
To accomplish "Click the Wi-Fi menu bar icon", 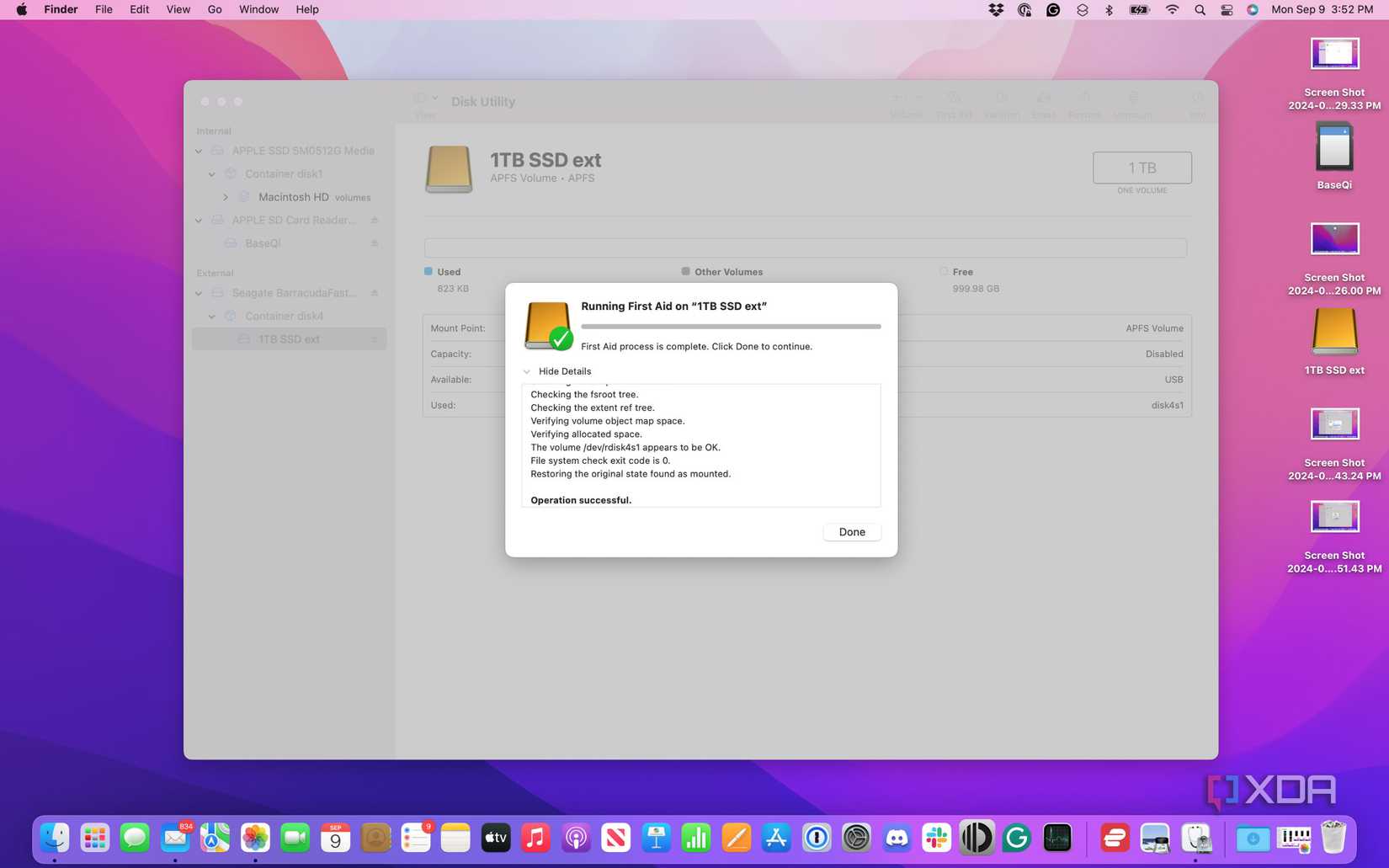I will tap(1172, 9).
